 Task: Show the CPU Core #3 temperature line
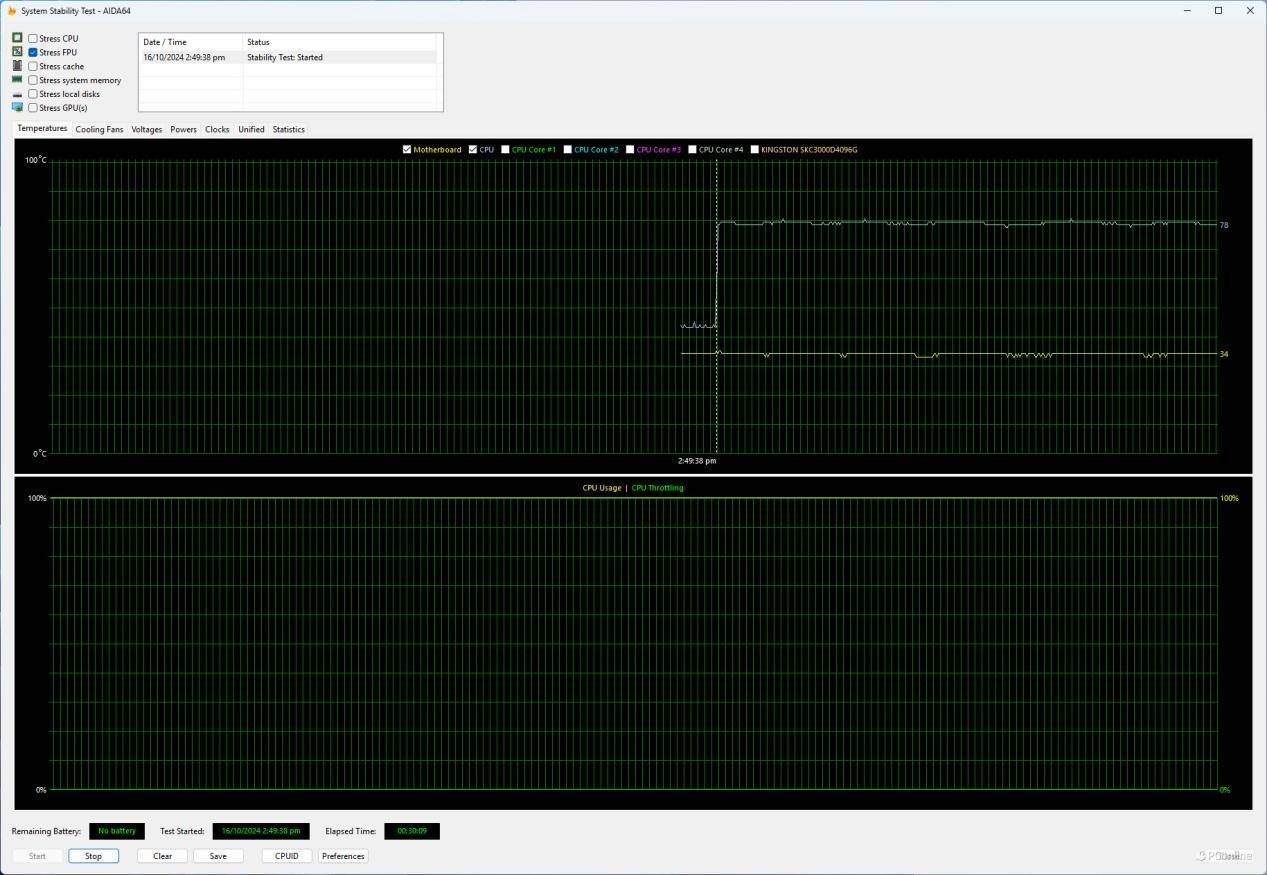630,150
